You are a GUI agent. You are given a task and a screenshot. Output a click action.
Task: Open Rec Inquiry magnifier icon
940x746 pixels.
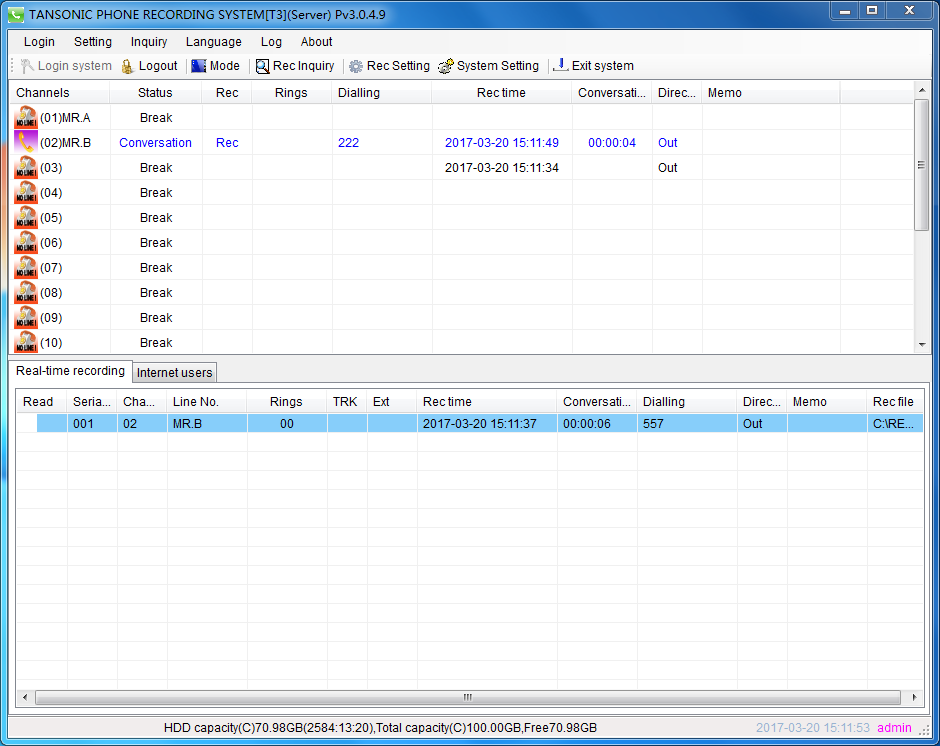(x=263, y=66)
